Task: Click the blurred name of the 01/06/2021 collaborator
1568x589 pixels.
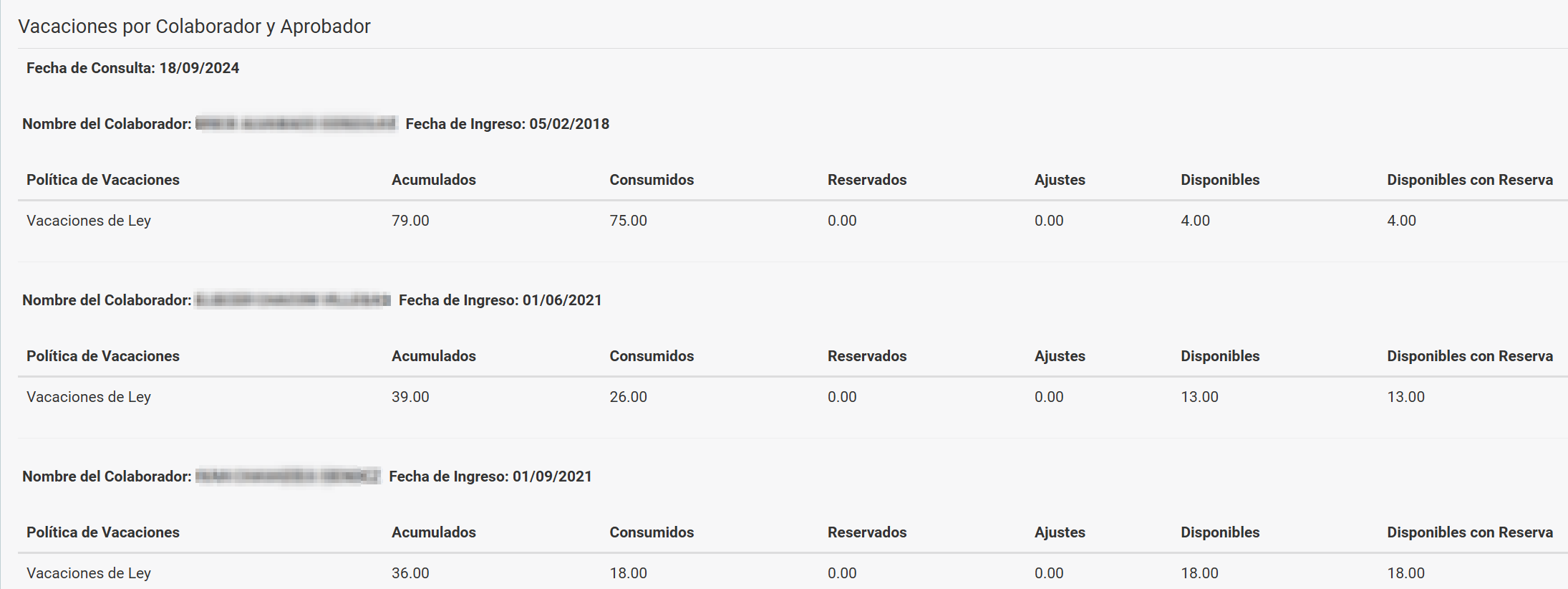Action: coord(293,300)
